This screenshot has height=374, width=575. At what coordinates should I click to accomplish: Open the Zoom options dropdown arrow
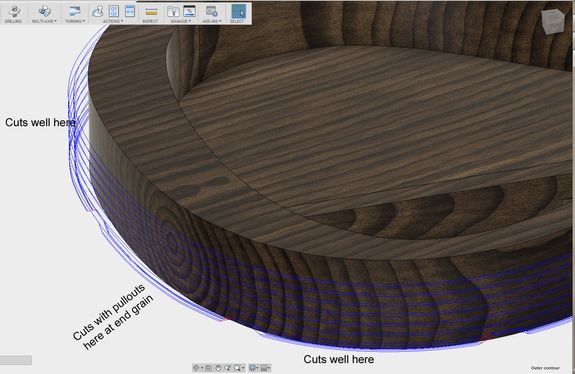pyautogui.click(x=243, y=367)
